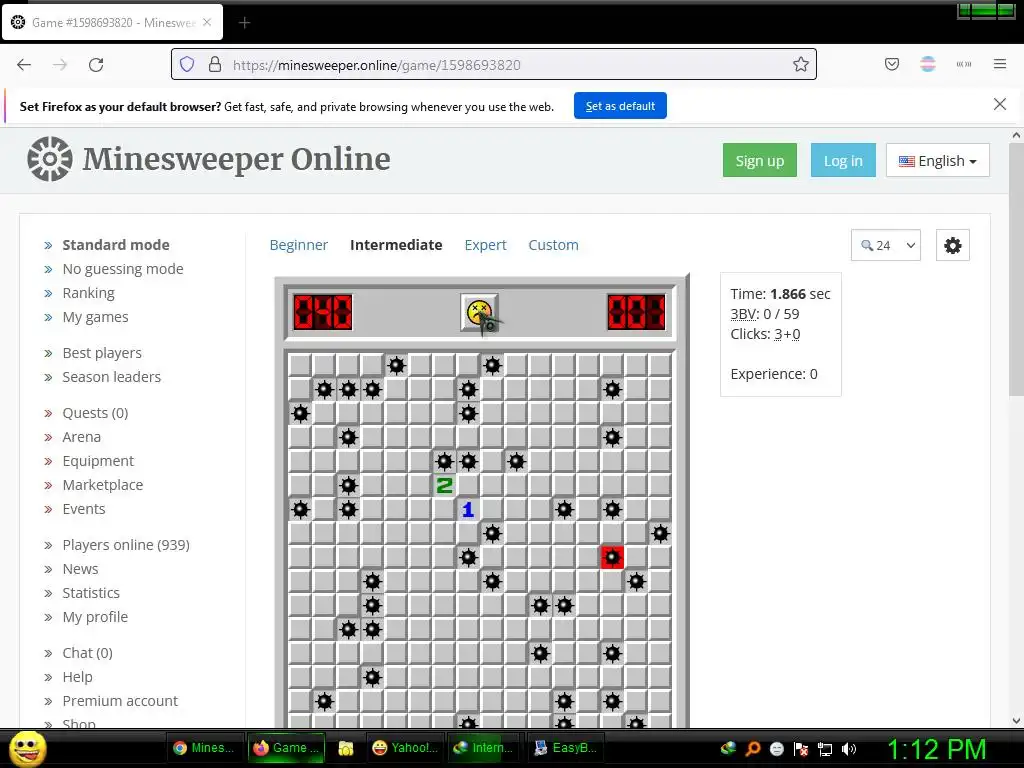Switch to the Game #1598693820 browser tab
The width and height of the screenshot is (1024, 768).
click(112, 23)
